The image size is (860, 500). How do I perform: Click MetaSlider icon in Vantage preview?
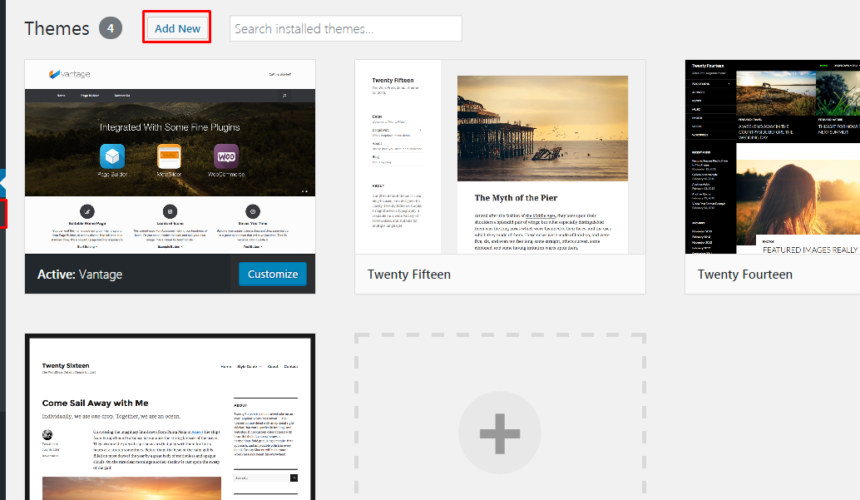pos(169,156)
